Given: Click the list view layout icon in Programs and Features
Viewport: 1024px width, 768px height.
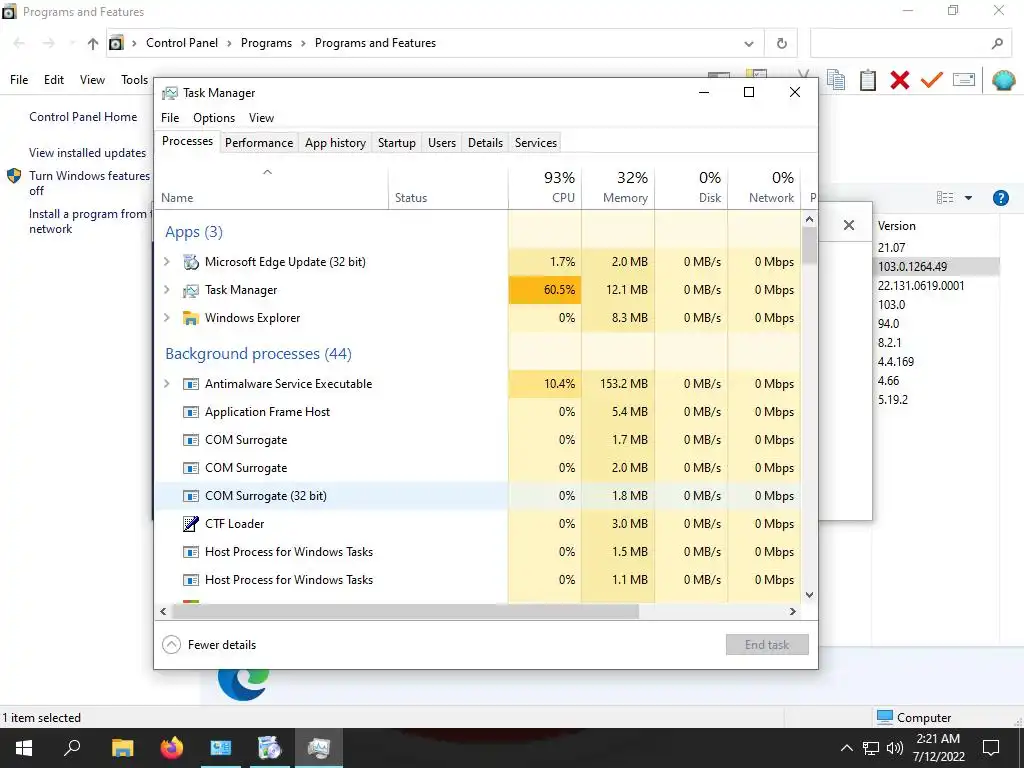Looking at the screenshot, I should point(945,198).
